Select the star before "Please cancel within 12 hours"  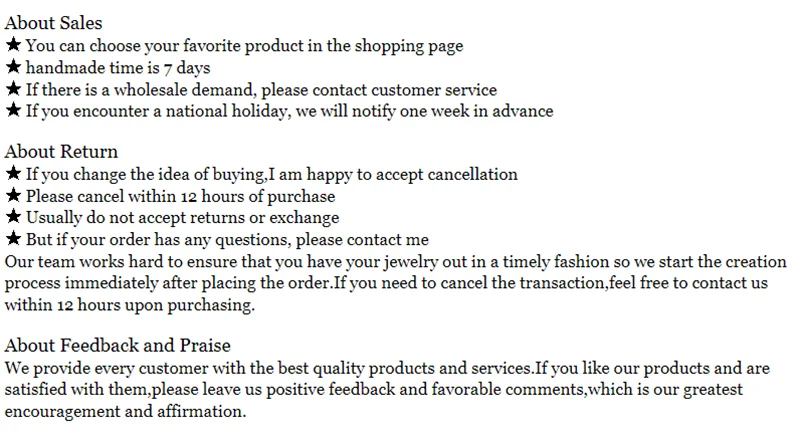click(13, 196)
